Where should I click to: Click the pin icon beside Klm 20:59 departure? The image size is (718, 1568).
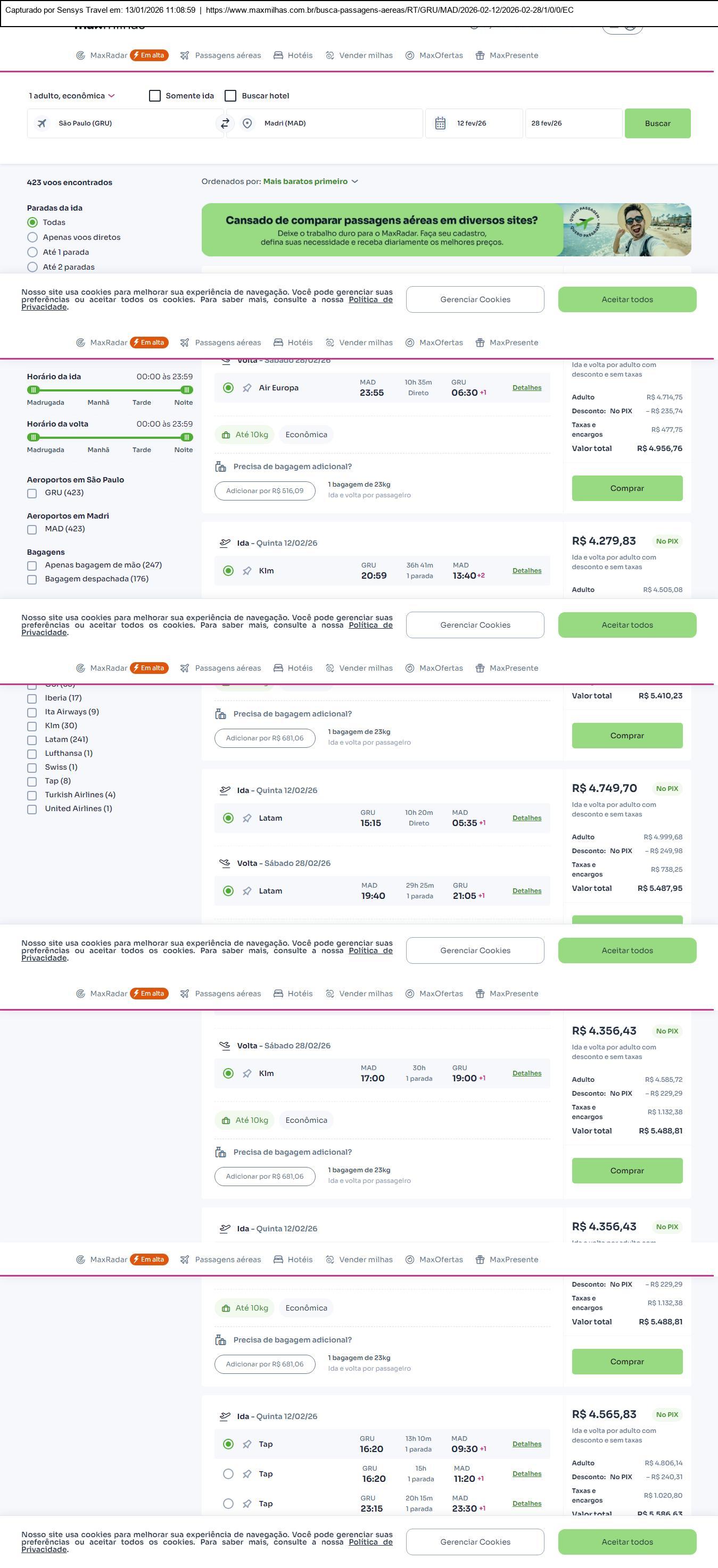tap(247, 571)
